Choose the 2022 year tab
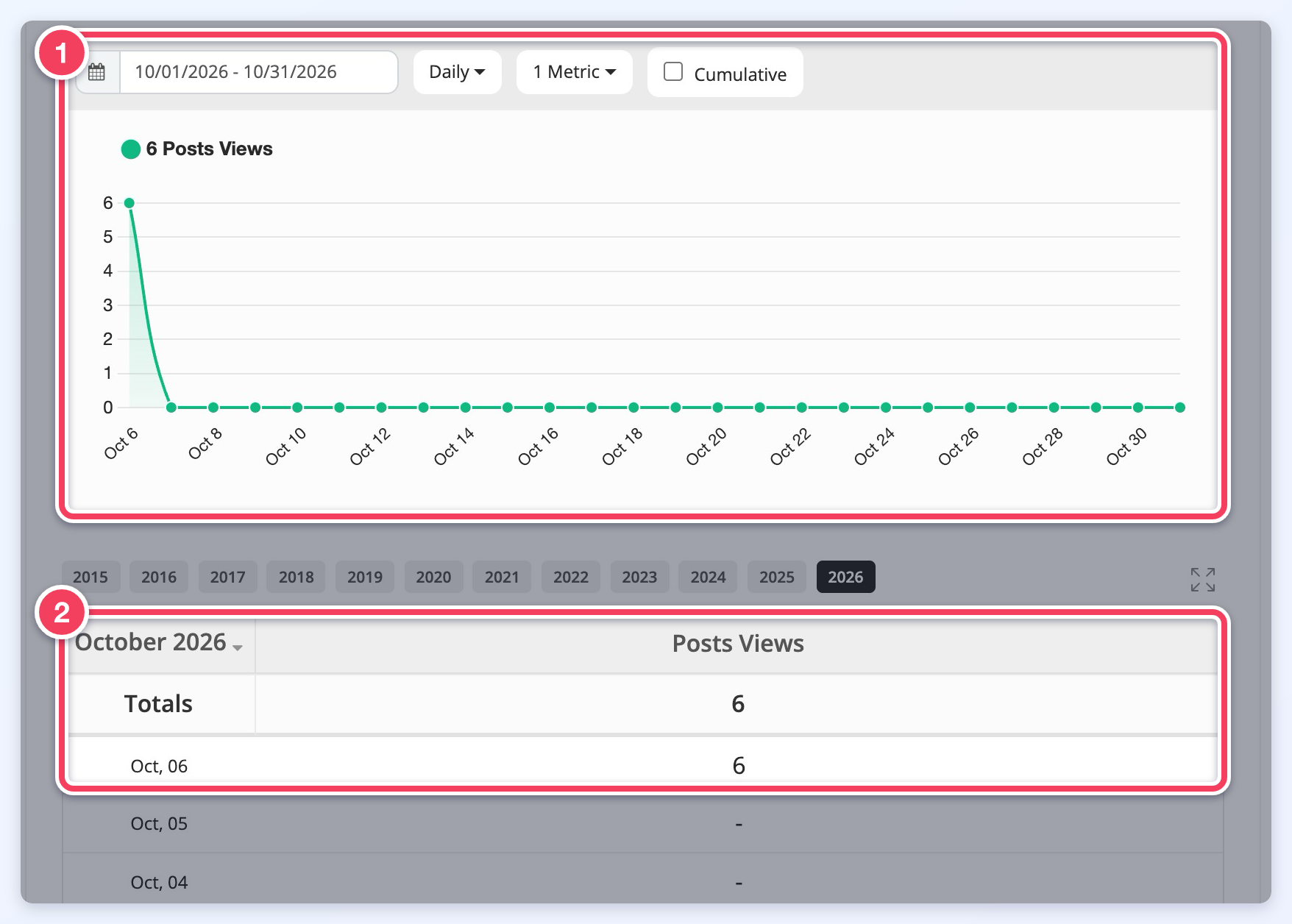The width and height of the screenshot is (1292, 924). click(x=571, y=577)
